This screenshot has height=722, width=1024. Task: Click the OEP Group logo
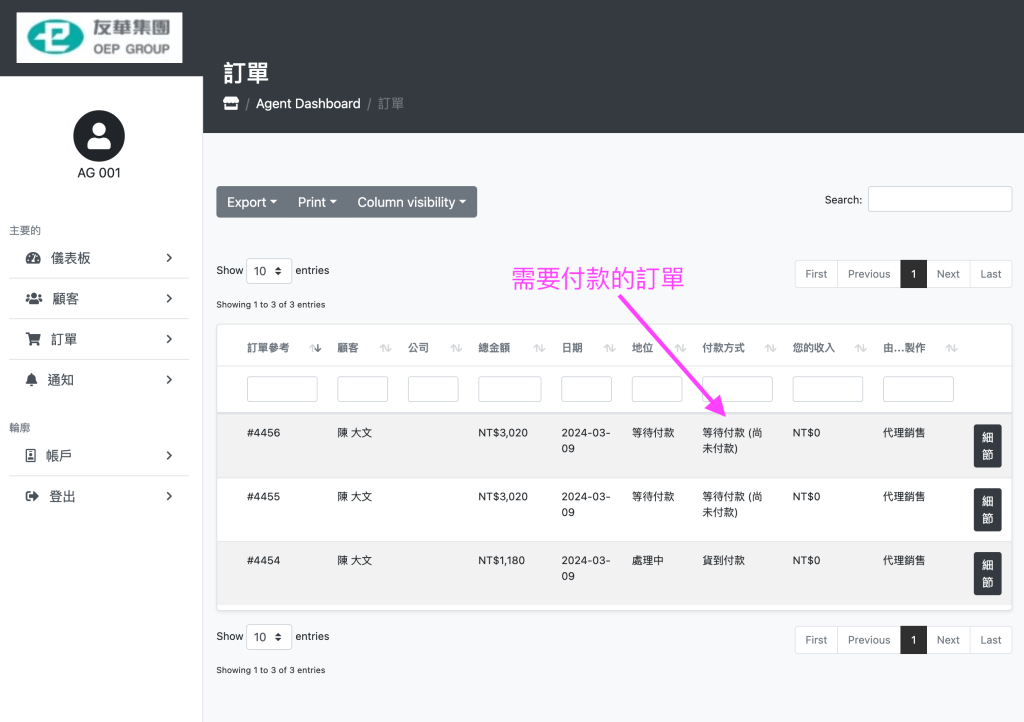tap(99, 37)
